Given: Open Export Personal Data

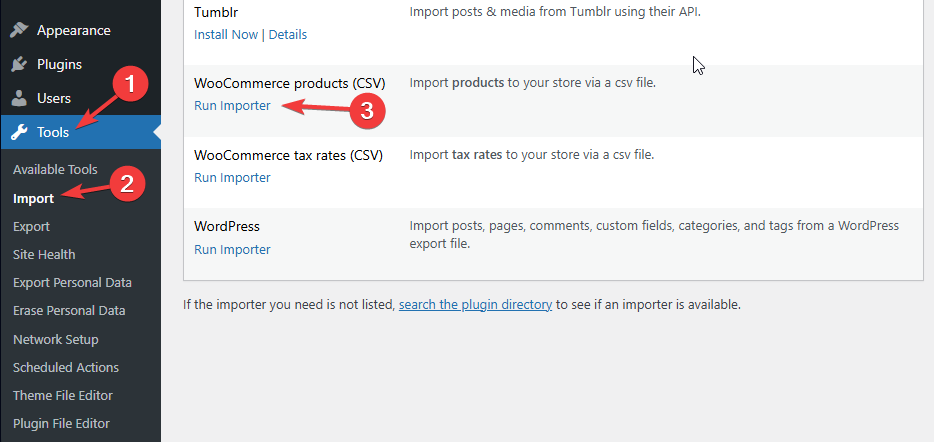Looking at the screenshot, I should point(72,282).
